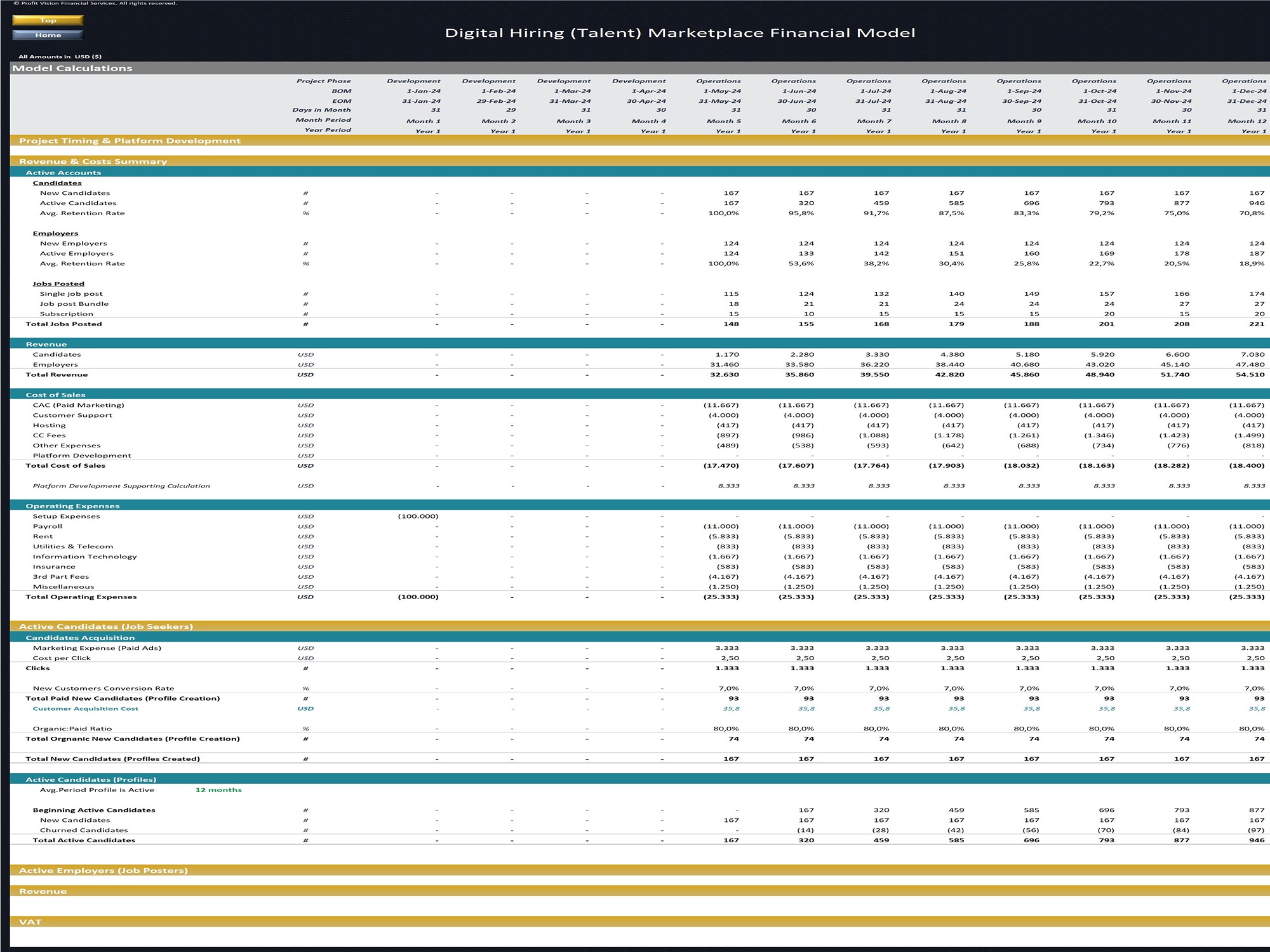Select the Total Revenue row label
Viewport: 1270px width, 952px height.
57,374
